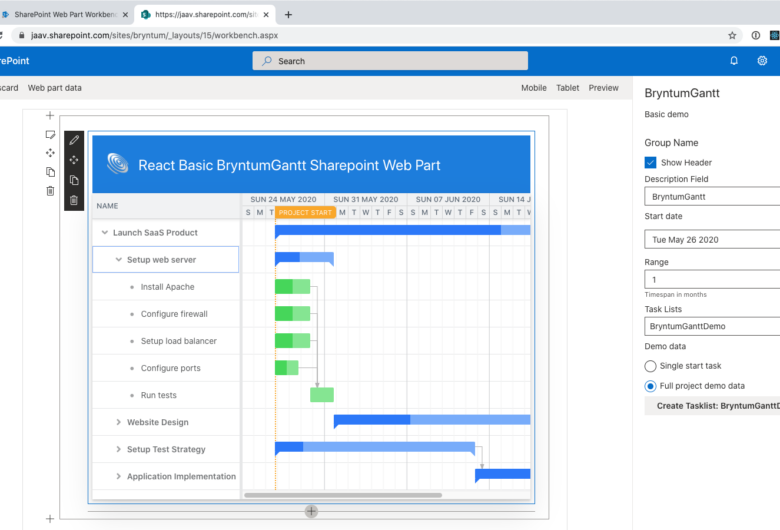Collapse the Setup web server task

[x=118, y=259]
